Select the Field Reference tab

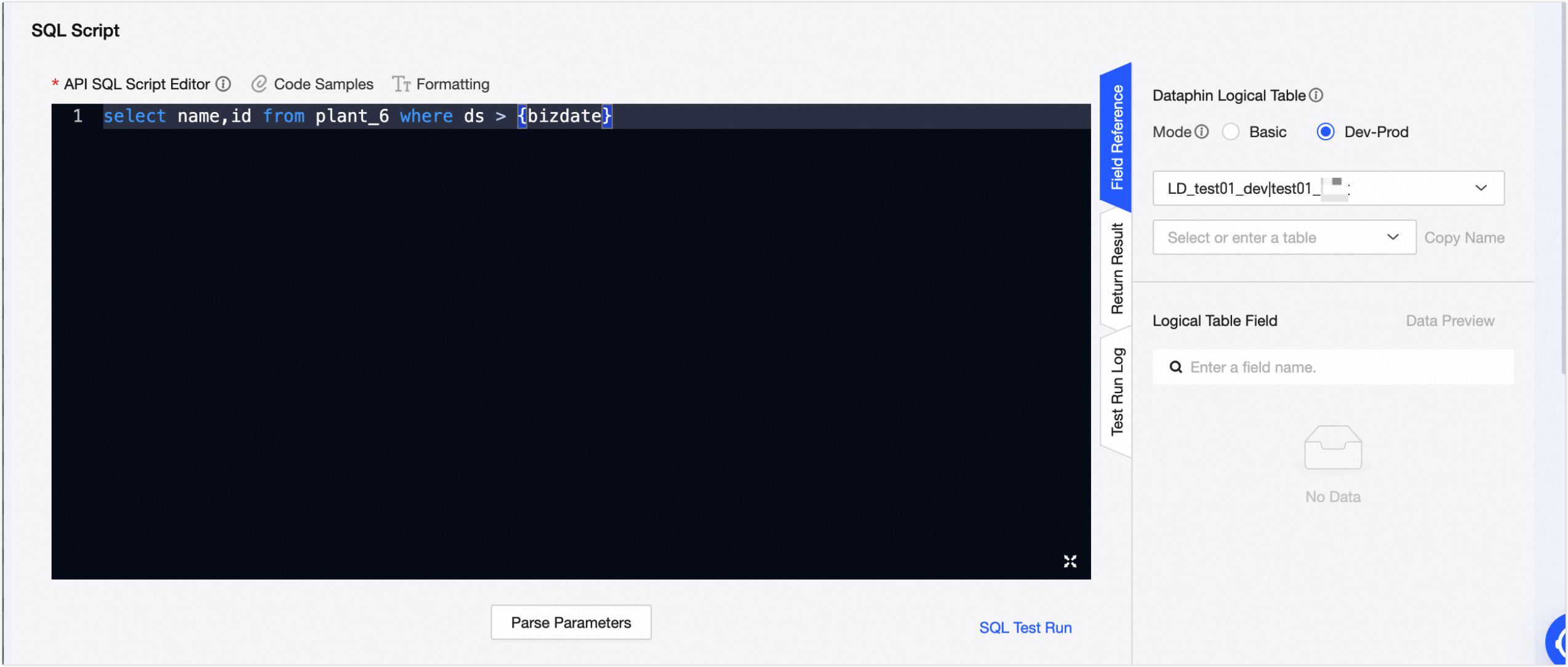pos(1117,137)
